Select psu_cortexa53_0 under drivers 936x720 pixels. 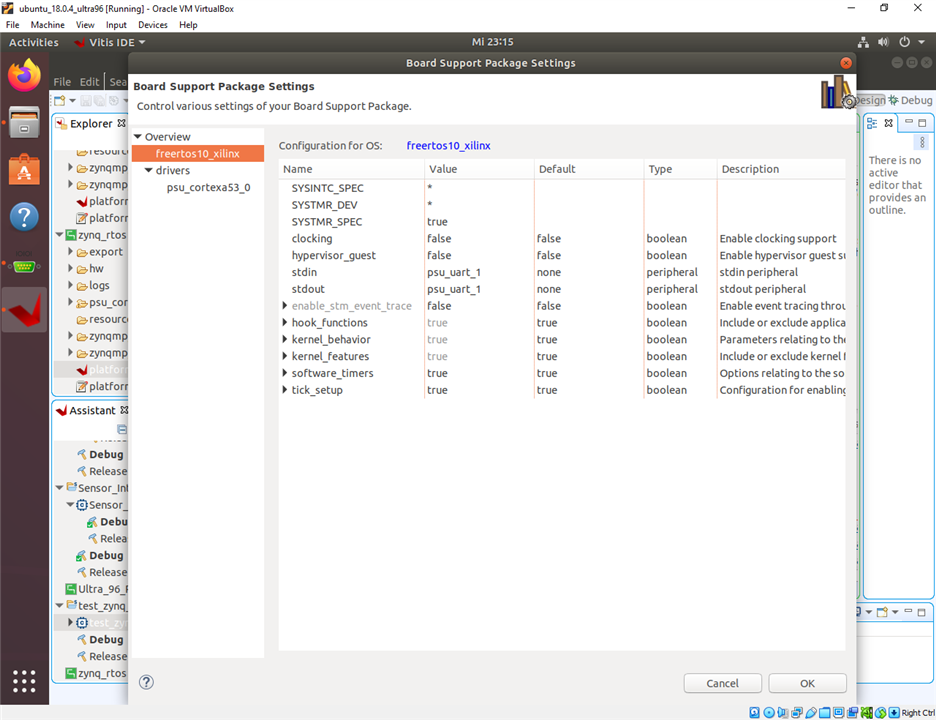[x=209, y=187]
